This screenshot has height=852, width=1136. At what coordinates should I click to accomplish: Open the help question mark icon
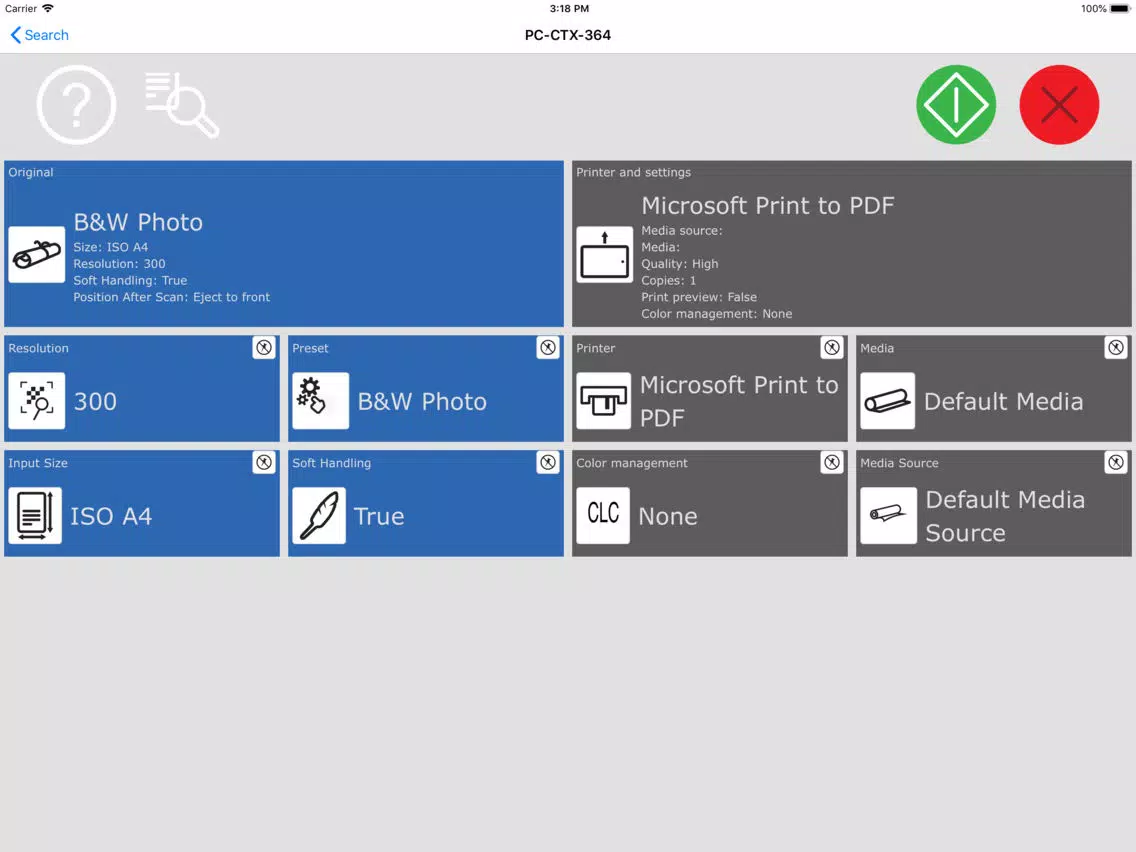point(76,105)
